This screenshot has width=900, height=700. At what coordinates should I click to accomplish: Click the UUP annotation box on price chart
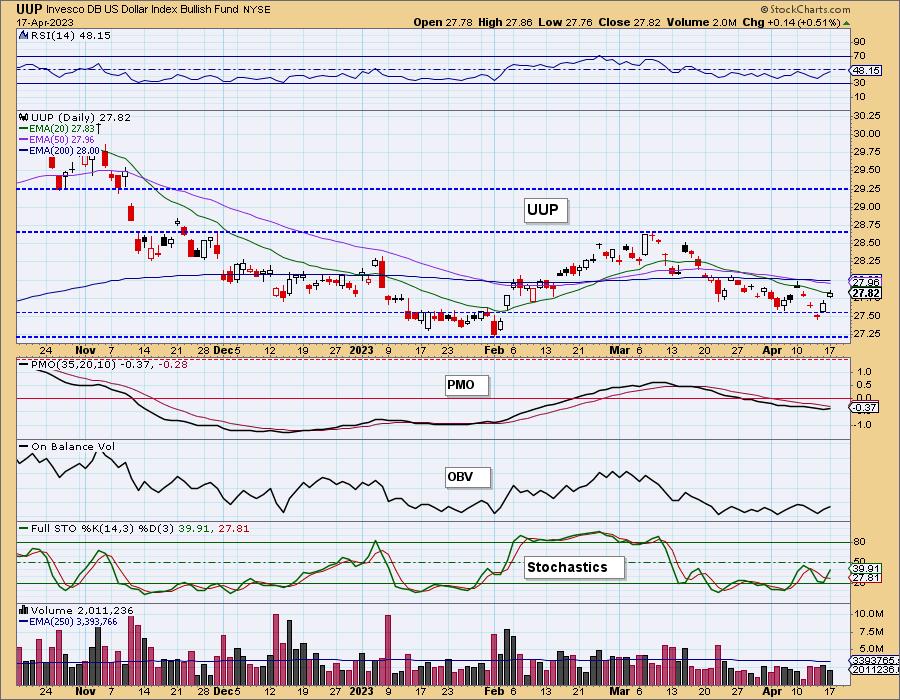pos(546,210)
